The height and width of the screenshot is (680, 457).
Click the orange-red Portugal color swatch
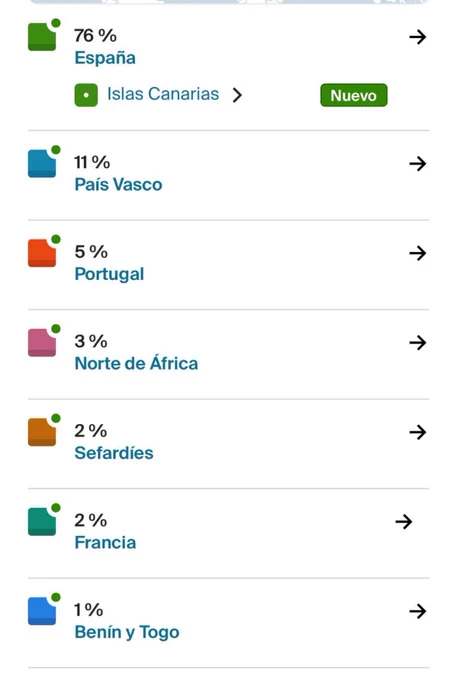(42, 253)
